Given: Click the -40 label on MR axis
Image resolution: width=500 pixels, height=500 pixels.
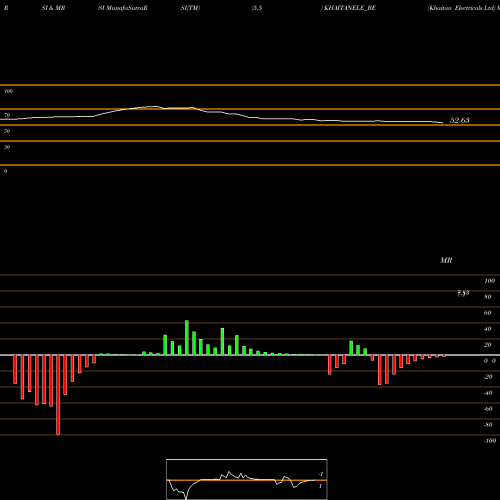Looking at the screenshot, I should (x=488, y=393).
